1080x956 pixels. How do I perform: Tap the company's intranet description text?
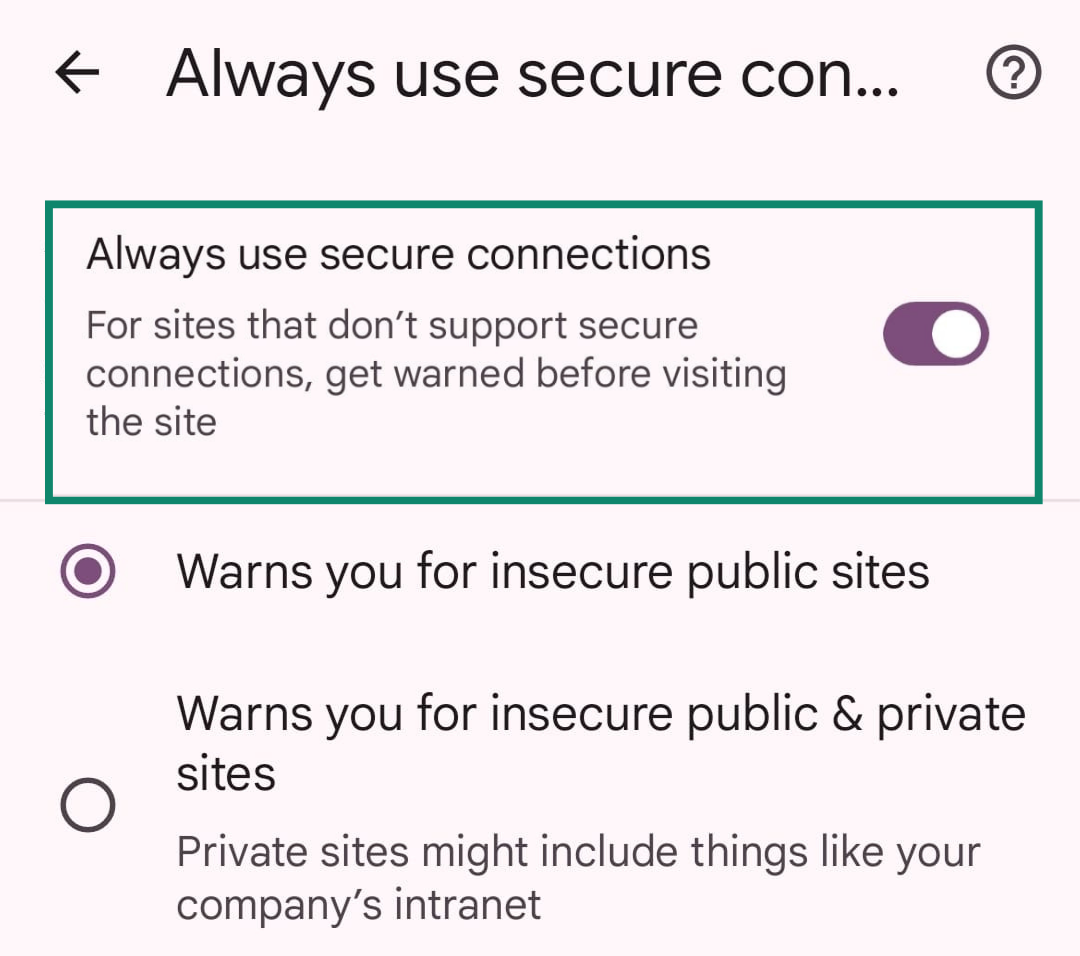click(578, 877)
